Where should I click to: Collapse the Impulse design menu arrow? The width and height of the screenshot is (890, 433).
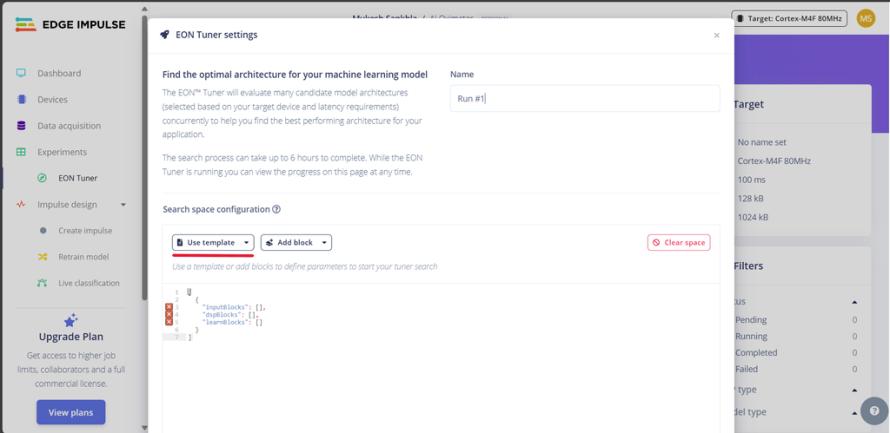click(x=123, y=205)
